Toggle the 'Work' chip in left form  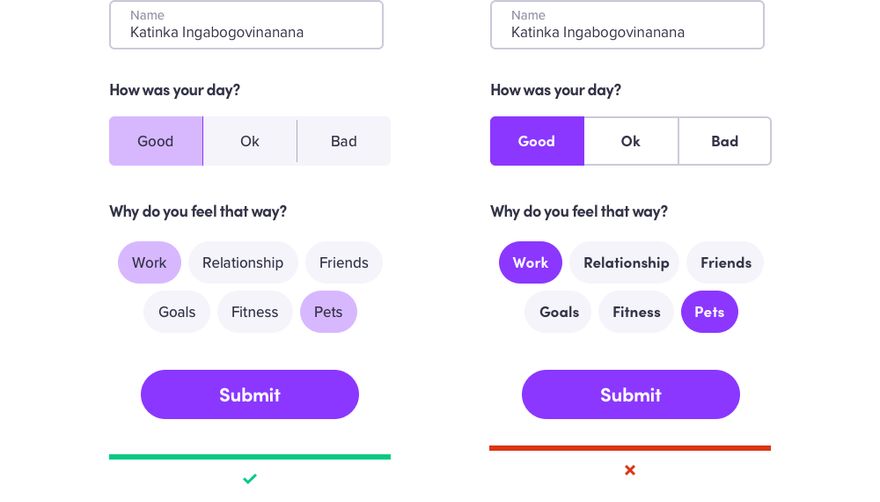[x=150, y=262]
